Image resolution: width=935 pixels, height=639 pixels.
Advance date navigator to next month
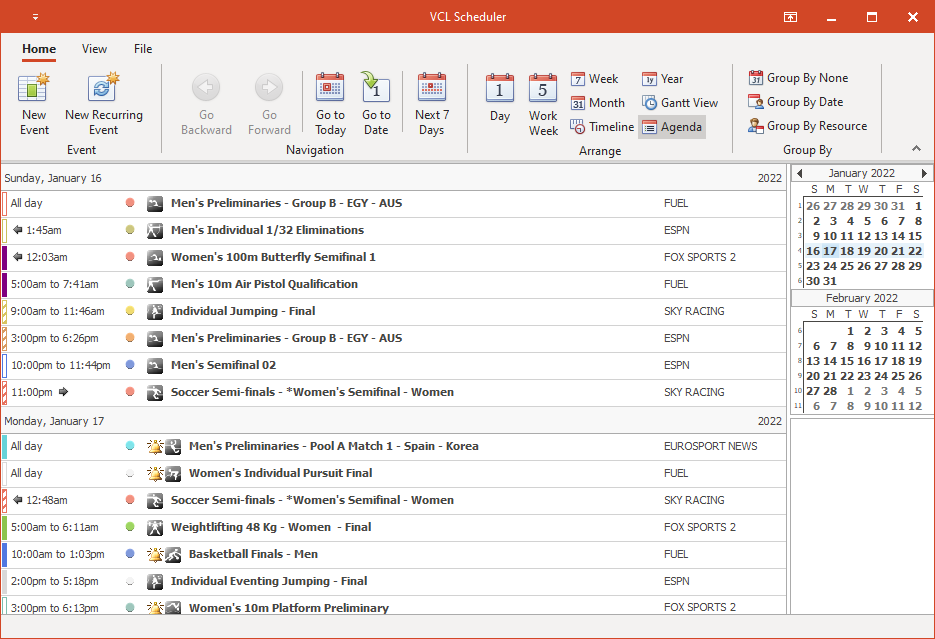pyautogui.click(x=923, y=172)
